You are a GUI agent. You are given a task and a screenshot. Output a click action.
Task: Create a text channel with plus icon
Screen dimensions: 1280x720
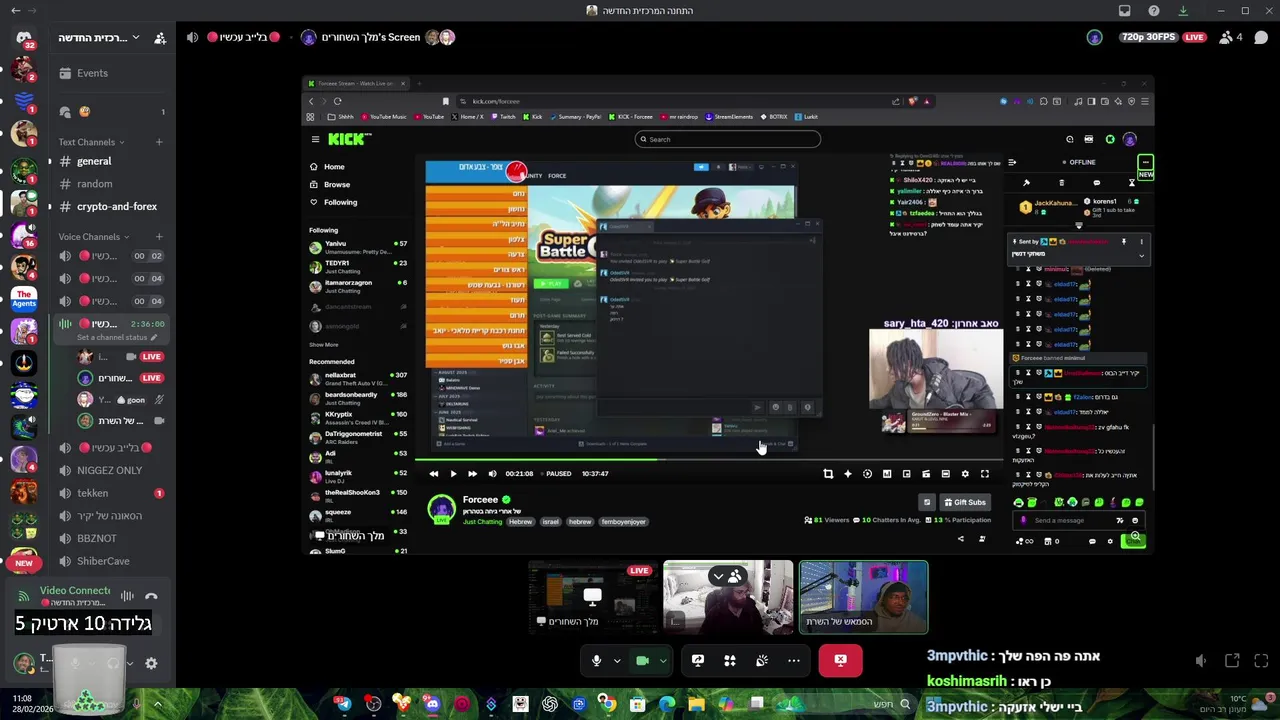(x=159, y=142)
